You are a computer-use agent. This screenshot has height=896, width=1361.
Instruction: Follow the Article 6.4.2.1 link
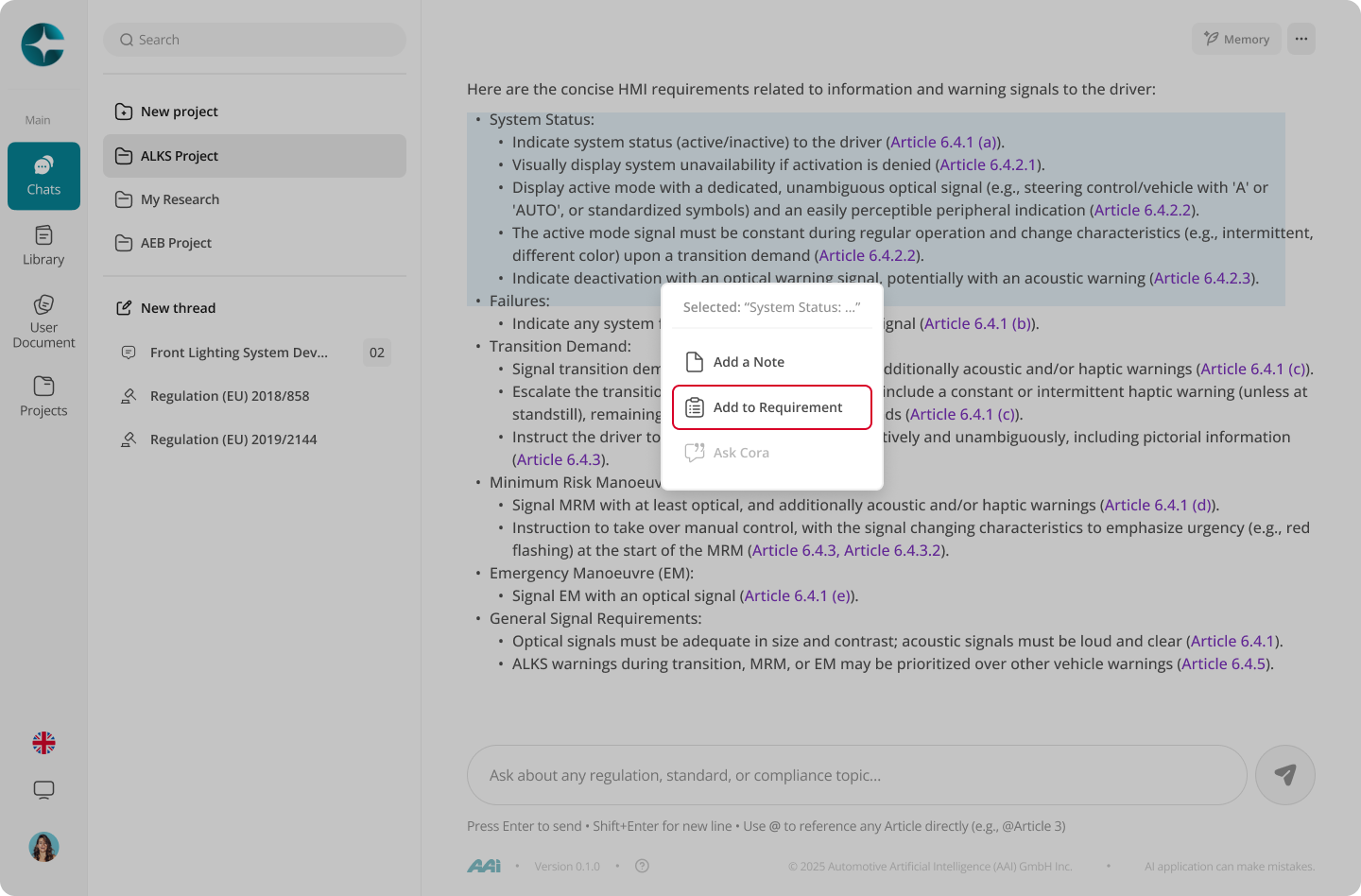click(x=989, y=164)
